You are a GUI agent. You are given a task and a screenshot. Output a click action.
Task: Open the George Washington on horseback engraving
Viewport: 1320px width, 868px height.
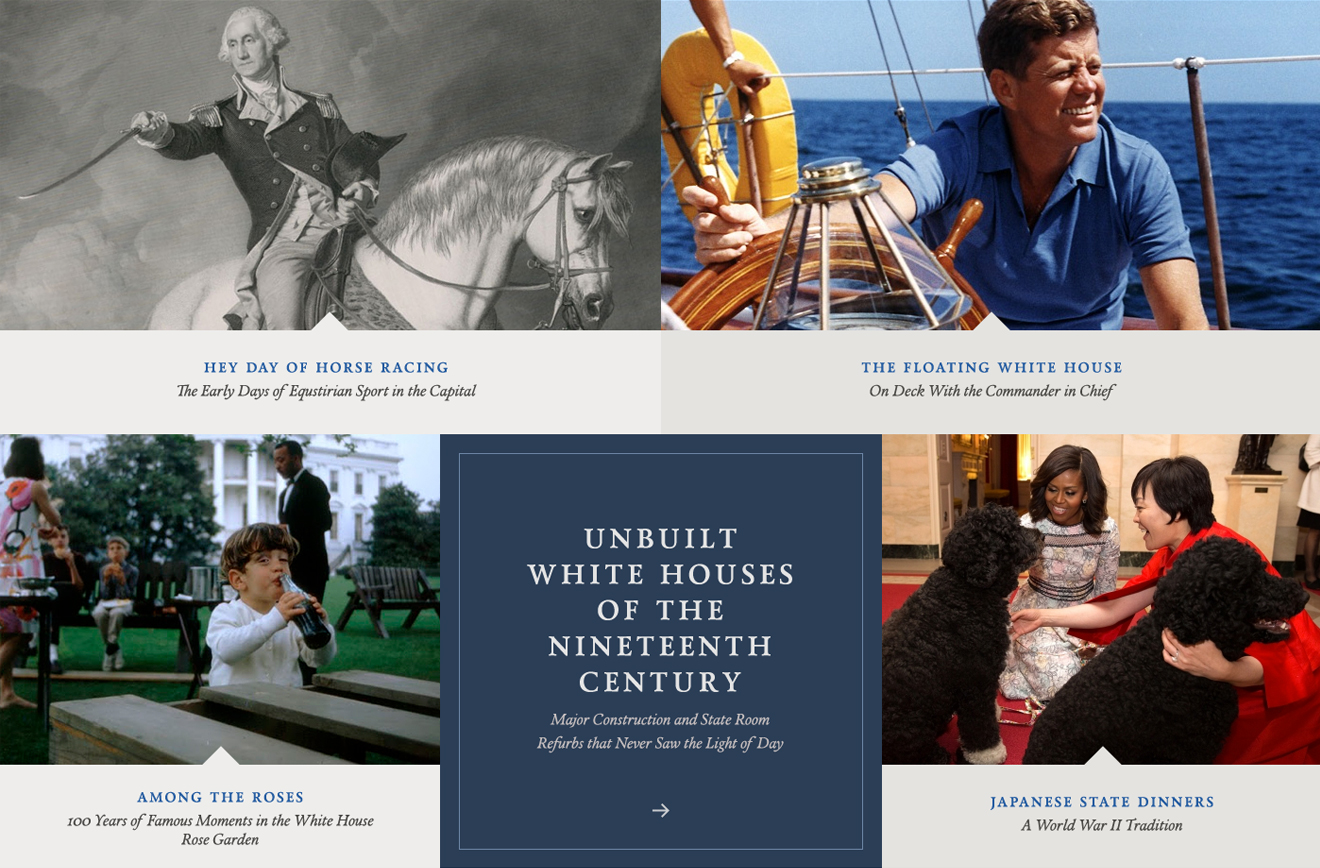(330, 165)
